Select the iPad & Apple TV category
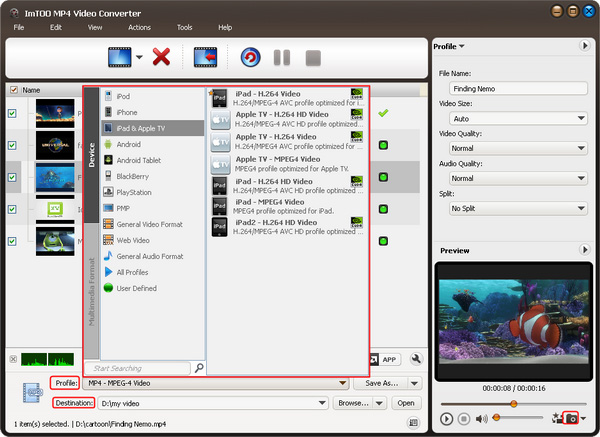This screenshot has height=437, width=600. pyautogui.click(x=153, y=128)
